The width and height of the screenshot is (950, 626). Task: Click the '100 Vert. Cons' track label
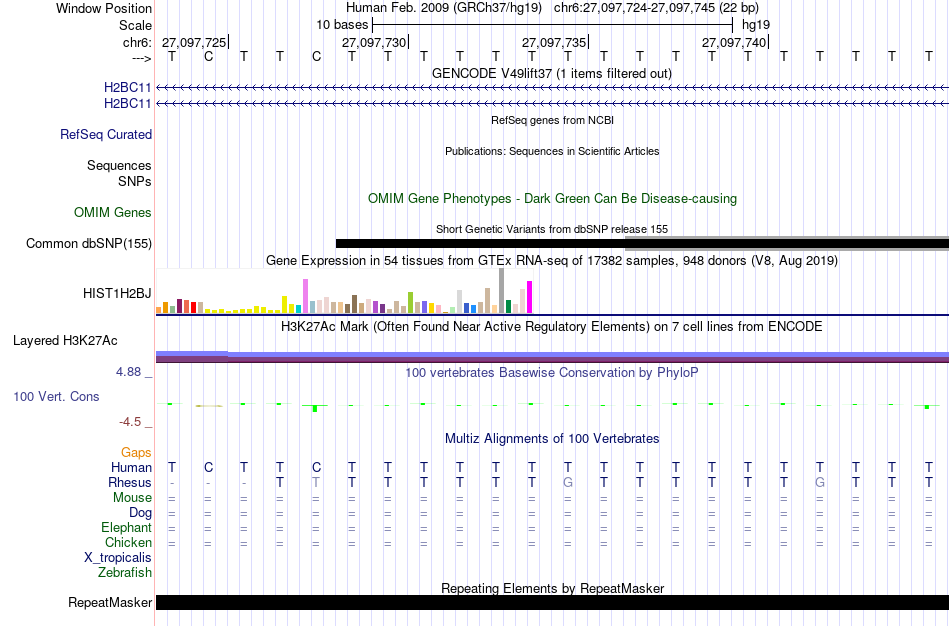[x=56, y=396]
